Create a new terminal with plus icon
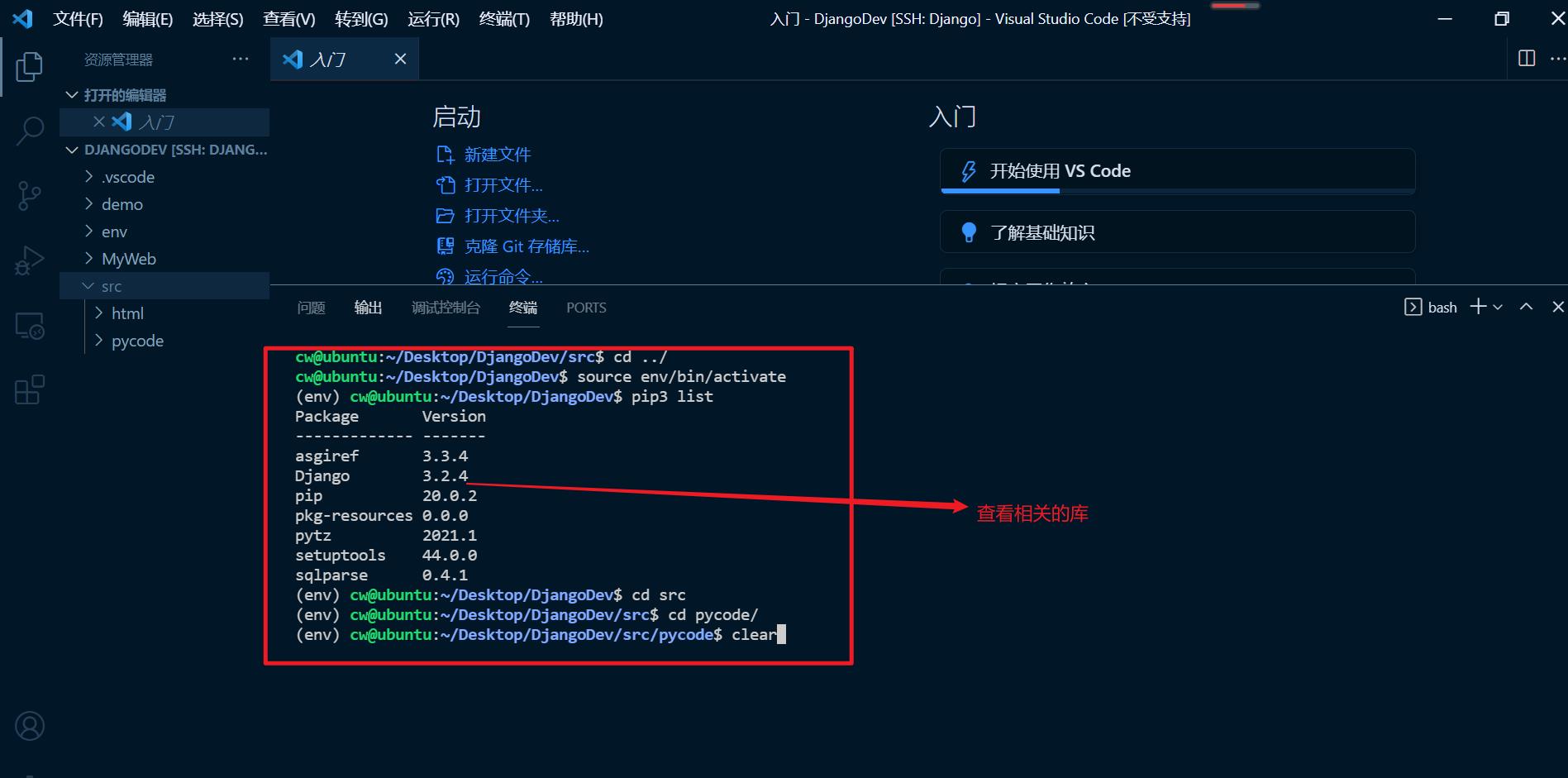1568x778 pixels. [x=1478, y=307]
